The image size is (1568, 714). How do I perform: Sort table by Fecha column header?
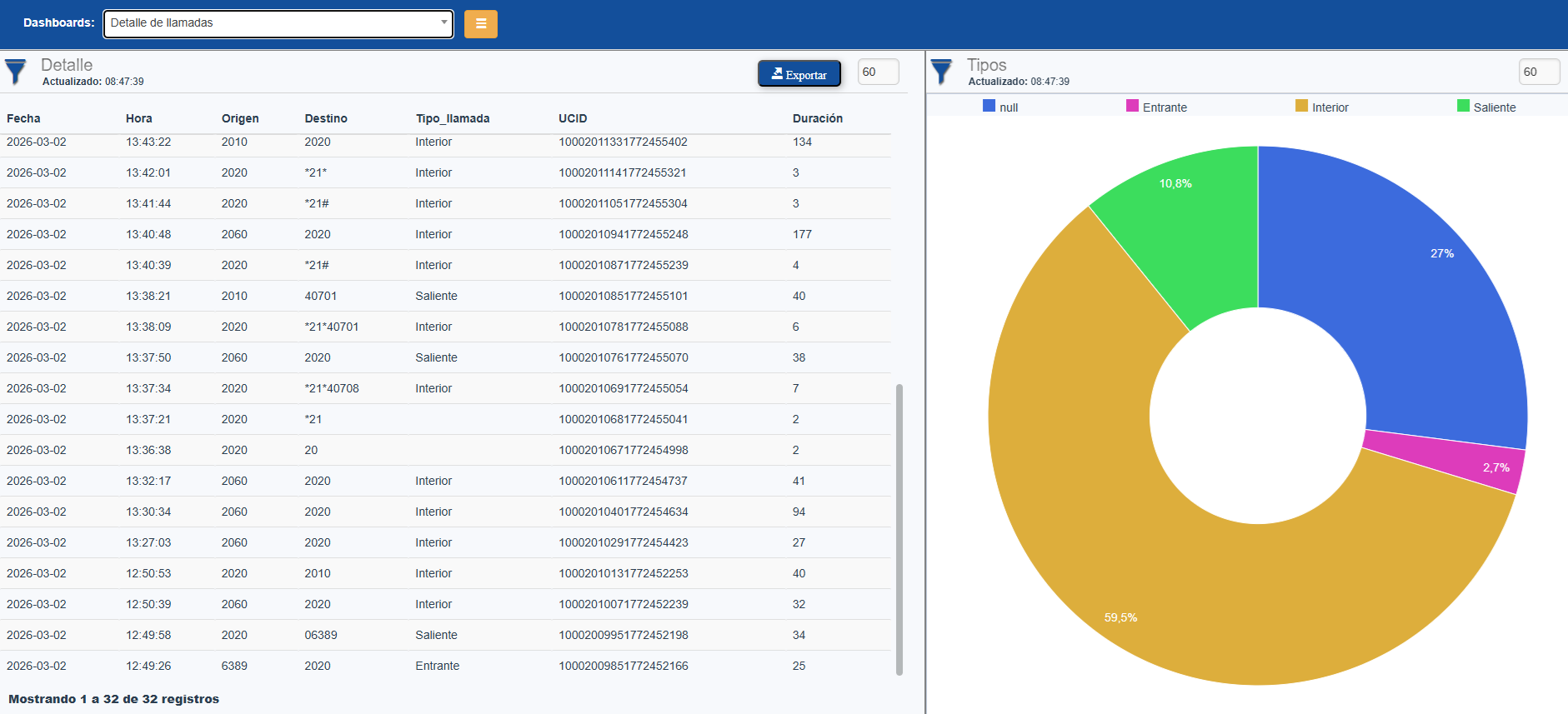(x=23, y=118)
